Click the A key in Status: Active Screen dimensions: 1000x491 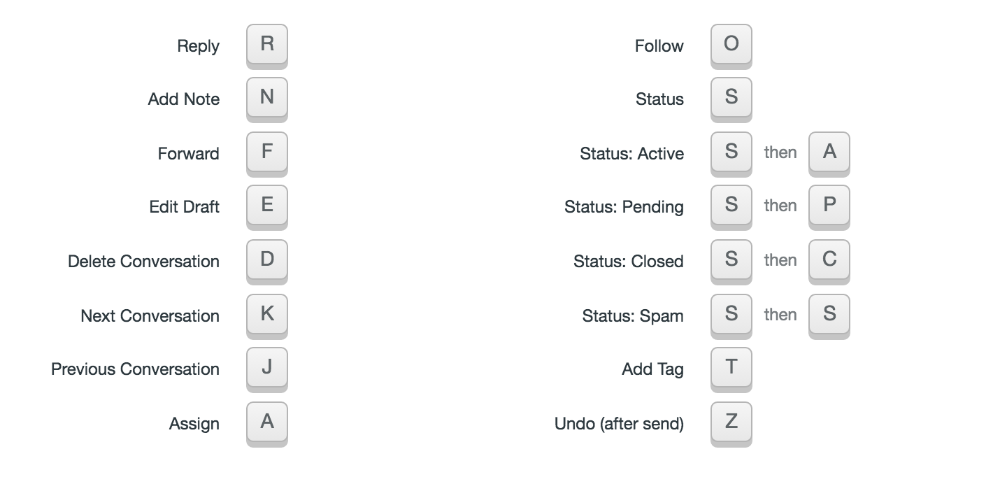[829, 153]
